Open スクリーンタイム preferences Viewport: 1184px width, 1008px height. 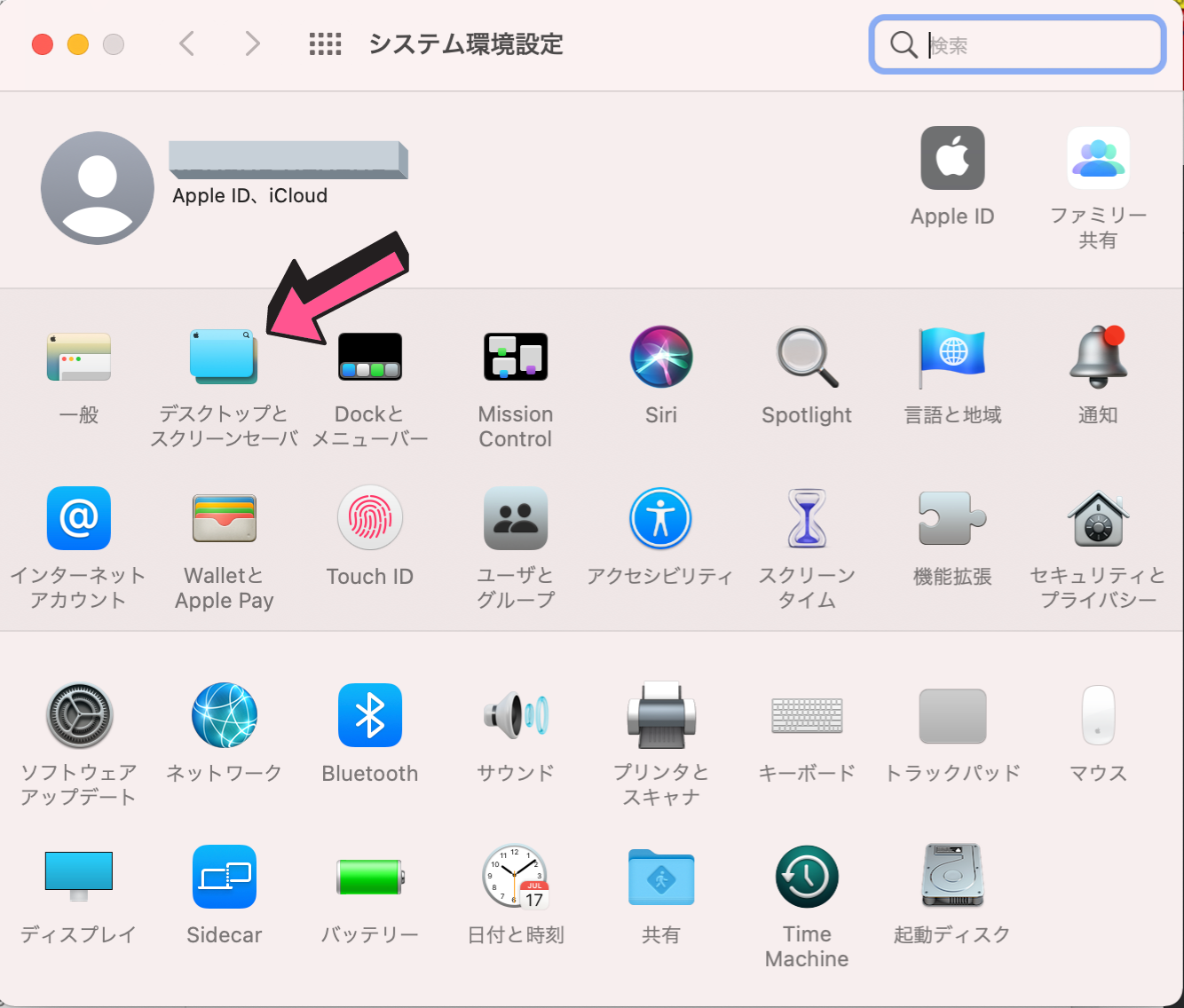click(807, 518)
